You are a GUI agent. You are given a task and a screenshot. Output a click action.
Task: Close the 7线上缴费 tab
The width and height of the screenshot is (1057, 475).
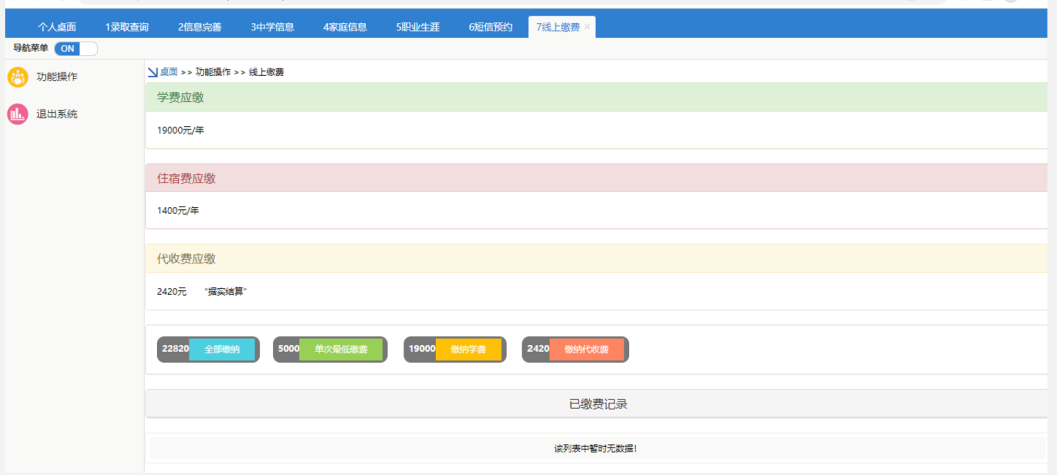click(587, 27)
